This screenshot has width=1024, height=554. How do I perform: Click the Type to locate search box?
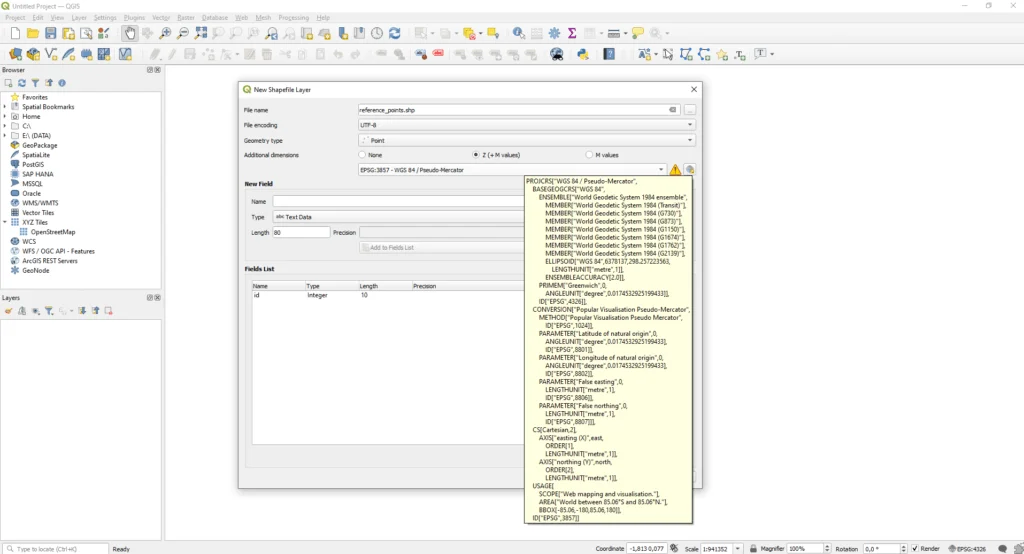coord(56,549)
